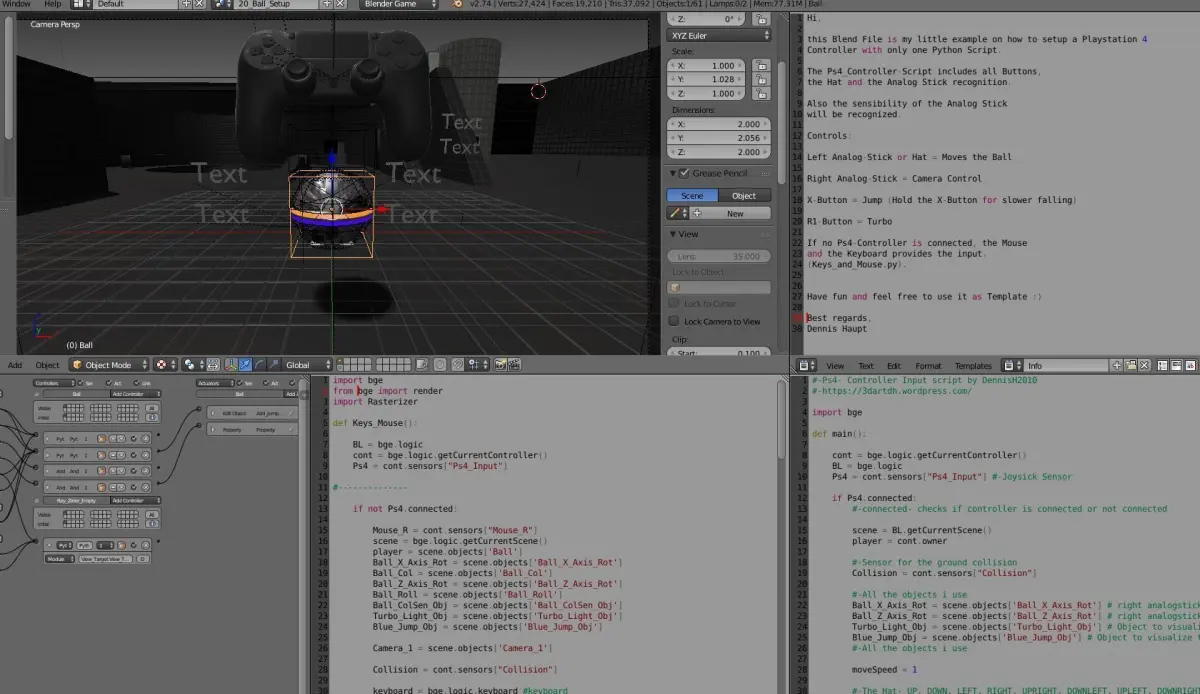The height and width of the screenshot is (694, 1200).
Task: Open the Templates menu in text editor
Action: point(972,366)
